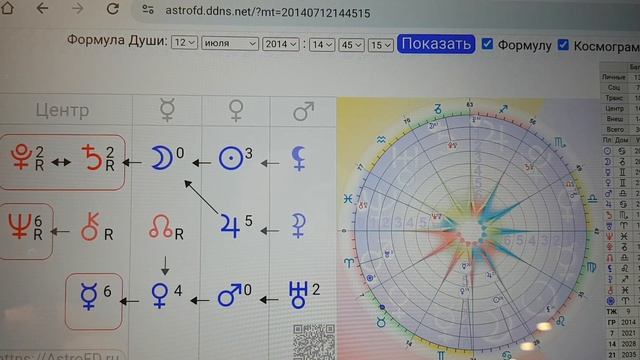Click the Sagittarius sign on chart rim
Image resolution: width=640 pixels, height=360 pixels.
503,109
